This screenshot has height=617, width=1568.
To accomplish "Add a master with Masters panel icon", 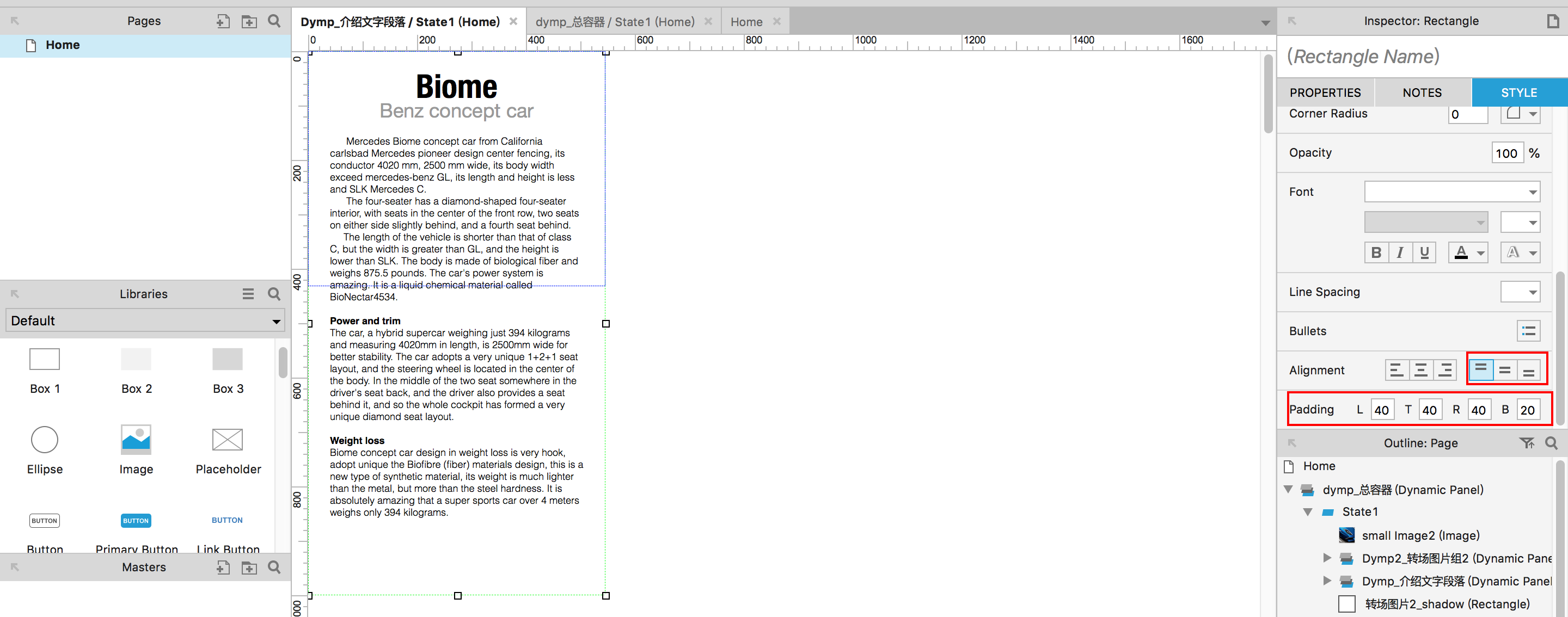I will click(x=223, y=567).
